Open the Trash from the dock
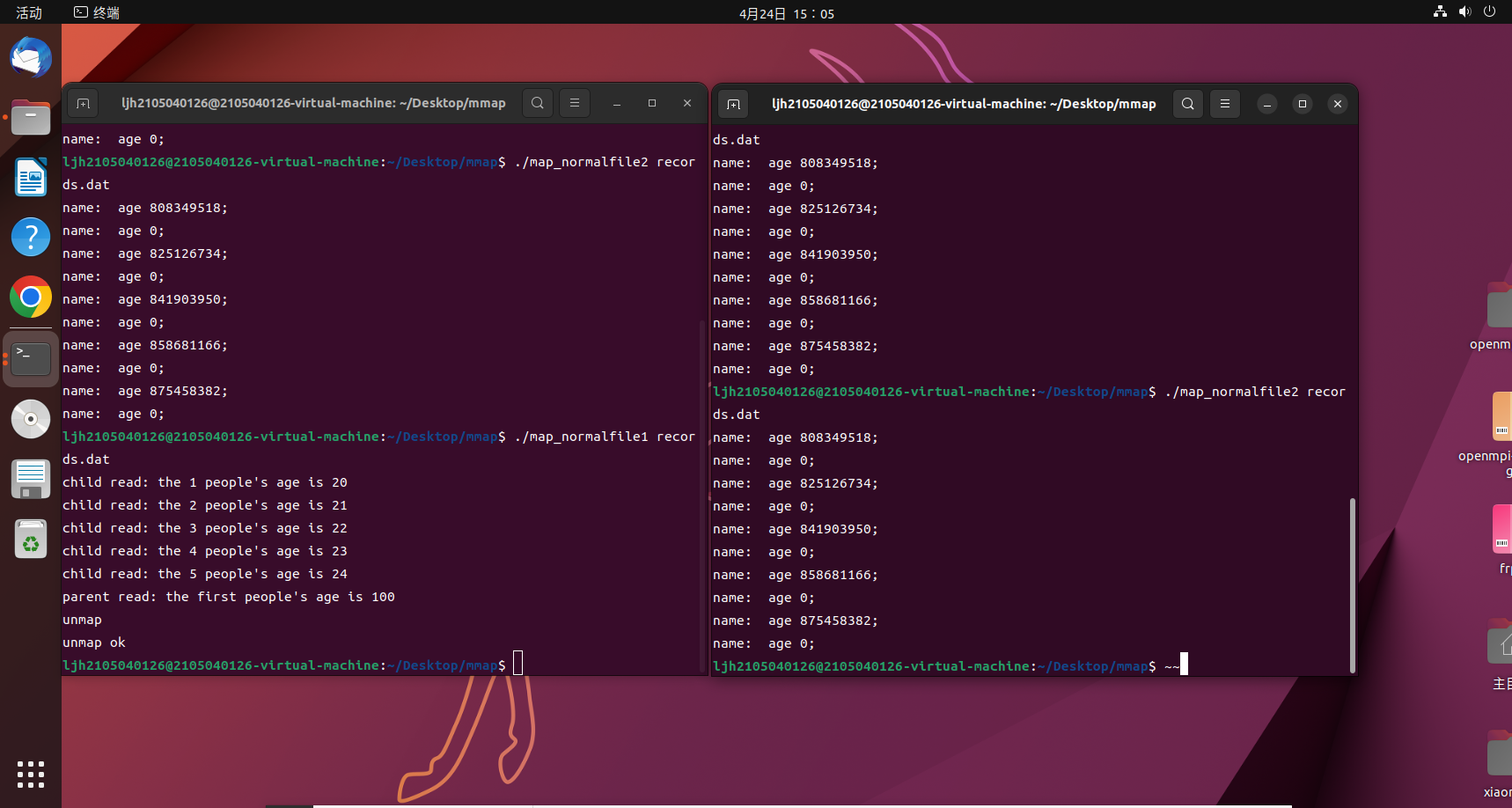The width and height of the screenshot is (1512, 808). (31, 539)
